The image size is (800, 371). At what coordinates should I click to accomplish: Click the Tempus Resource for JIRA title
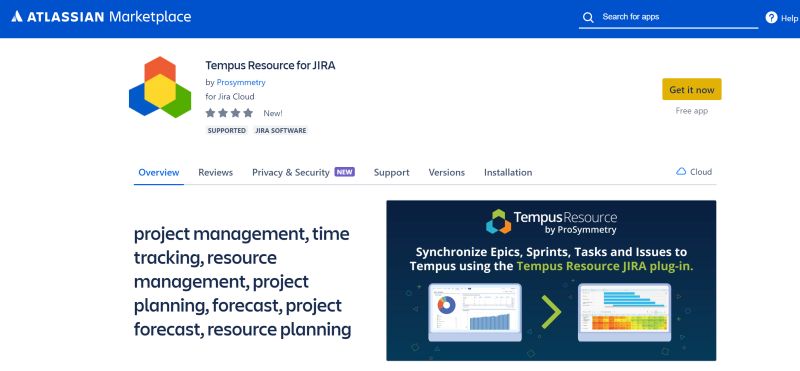point(270,65)
